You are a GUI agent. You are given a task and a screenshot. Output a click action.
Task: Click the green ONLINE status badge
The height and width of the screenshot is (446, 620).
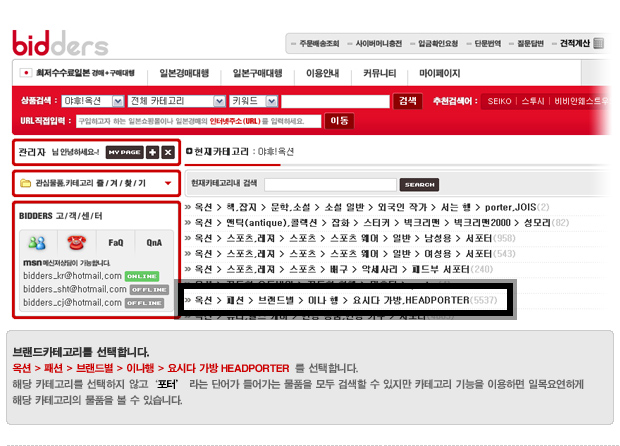(142, 276)
